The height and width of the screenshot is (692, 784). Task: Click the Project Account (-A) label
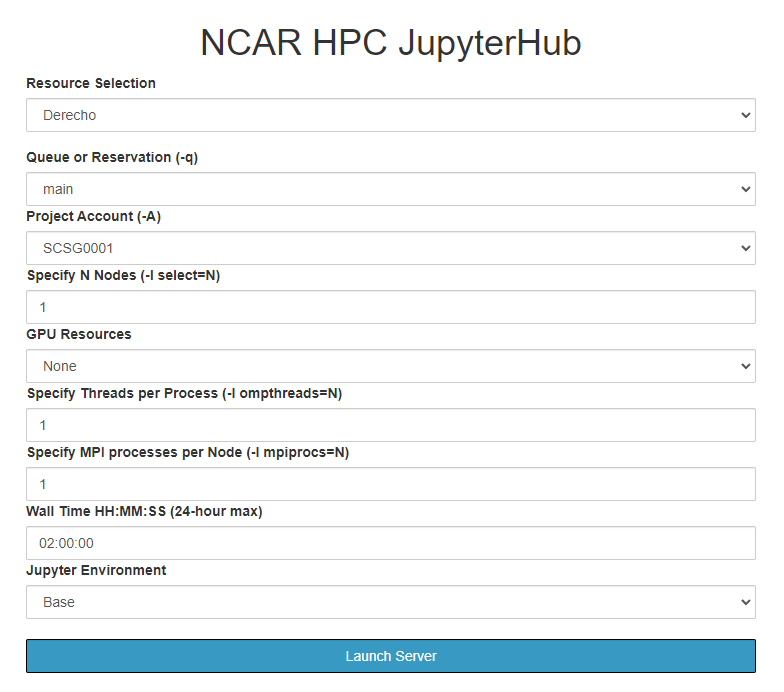(x=94, y=216)
